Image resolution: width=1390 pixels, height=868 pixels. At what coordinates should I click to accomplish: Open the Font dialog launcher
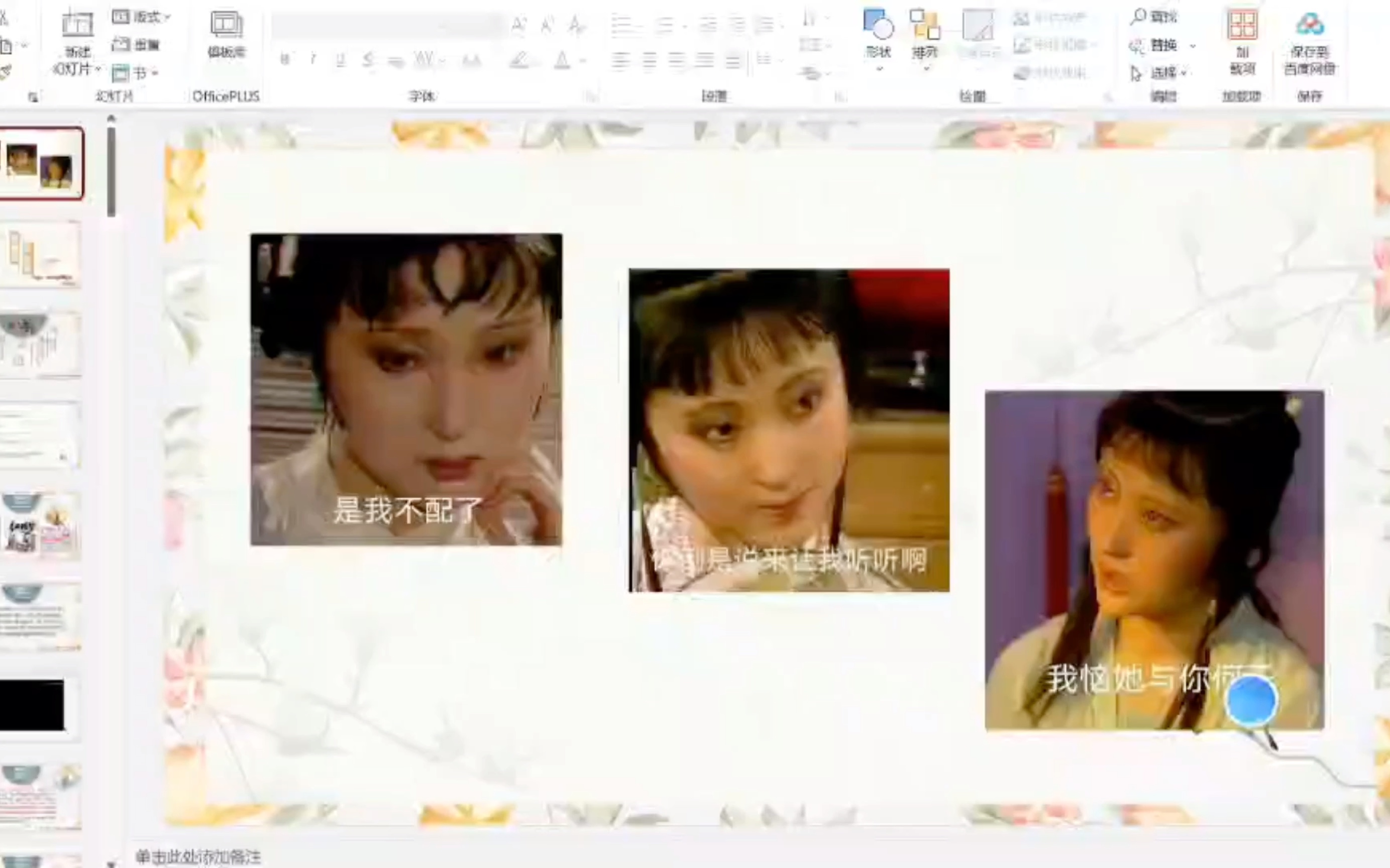coord(591,96)
